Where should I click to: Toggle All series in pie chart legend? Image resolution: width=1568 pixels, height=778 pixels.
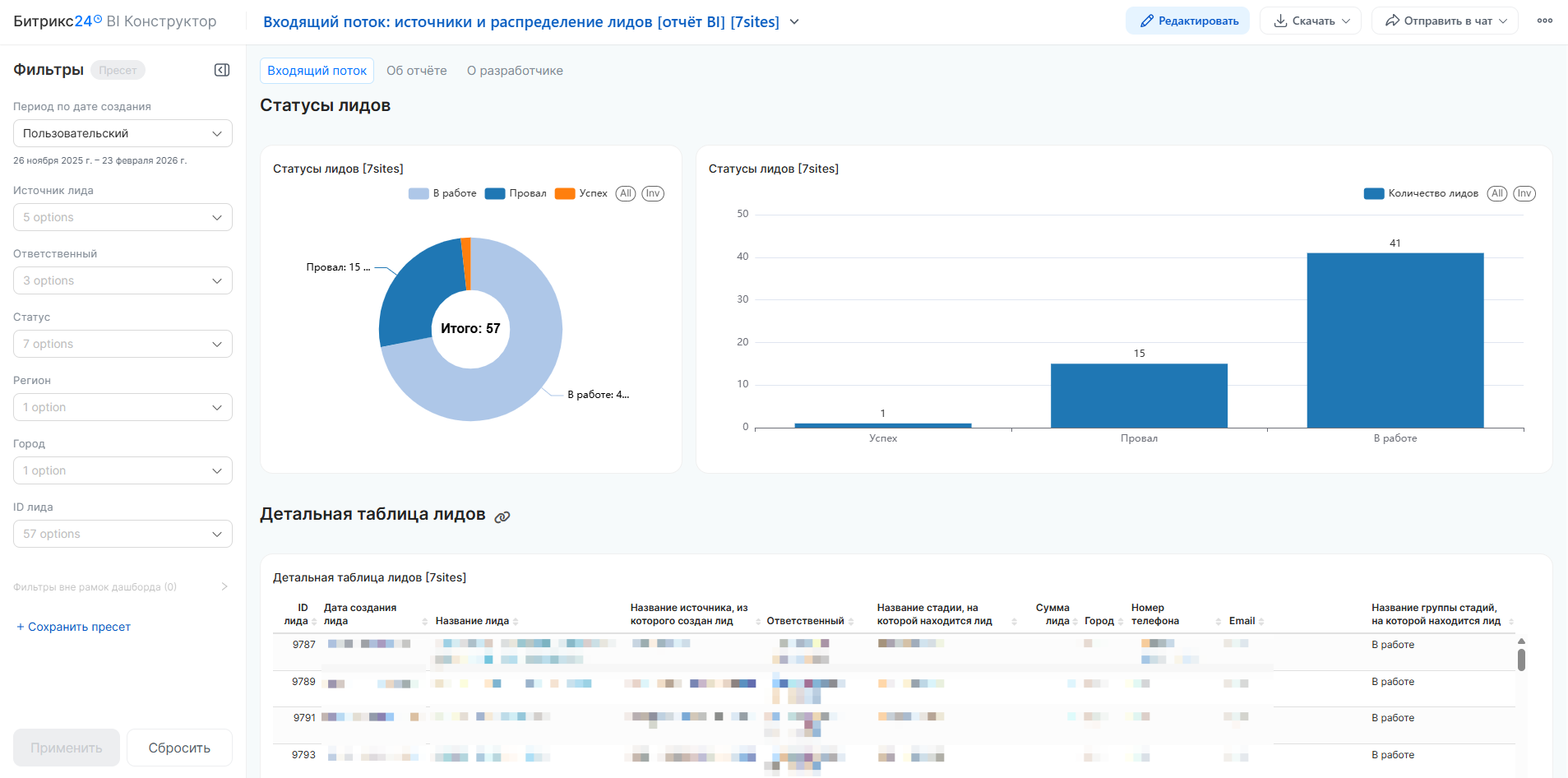coord(626,193)
